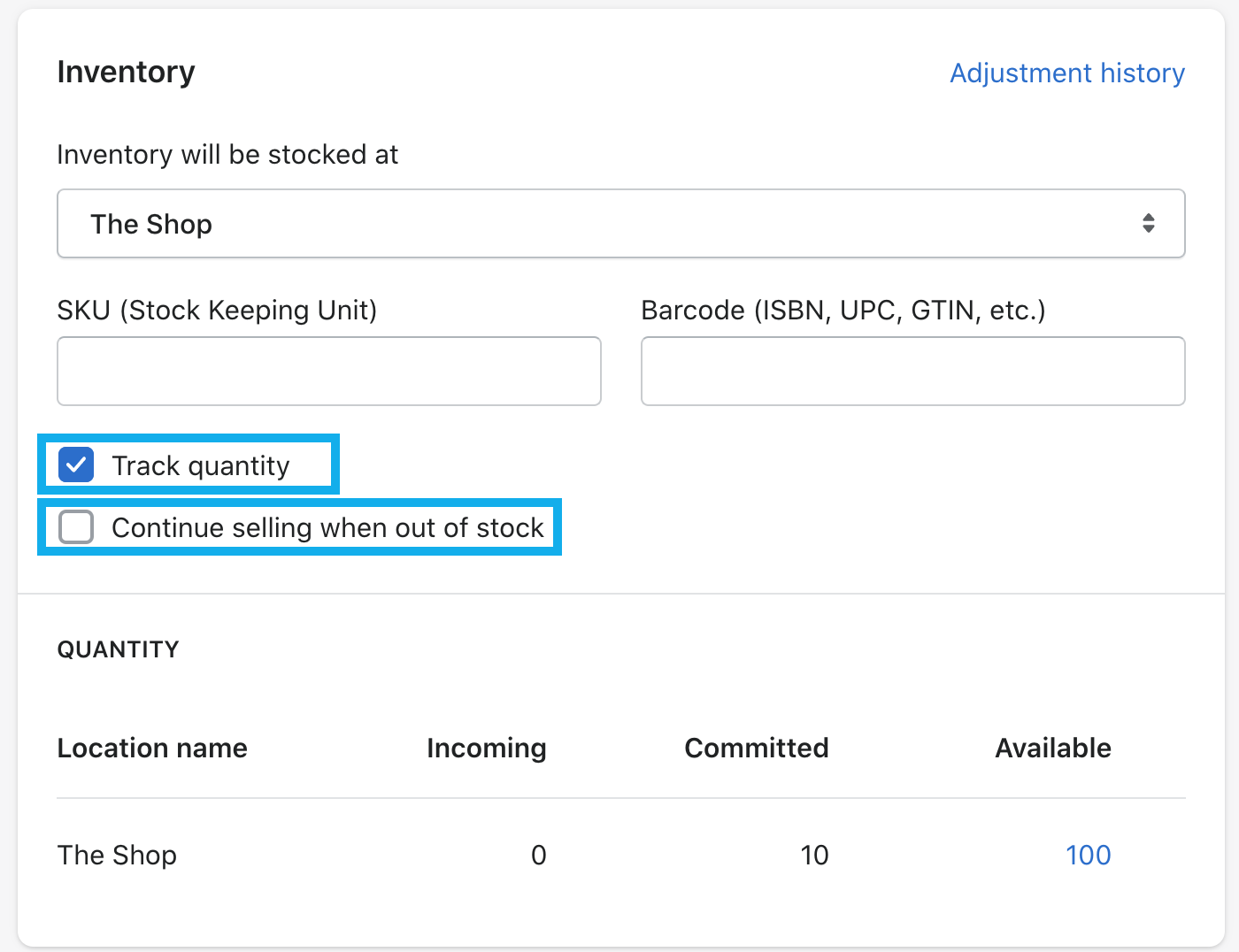Open the Adjustment history link

[x=1066, y=73]
